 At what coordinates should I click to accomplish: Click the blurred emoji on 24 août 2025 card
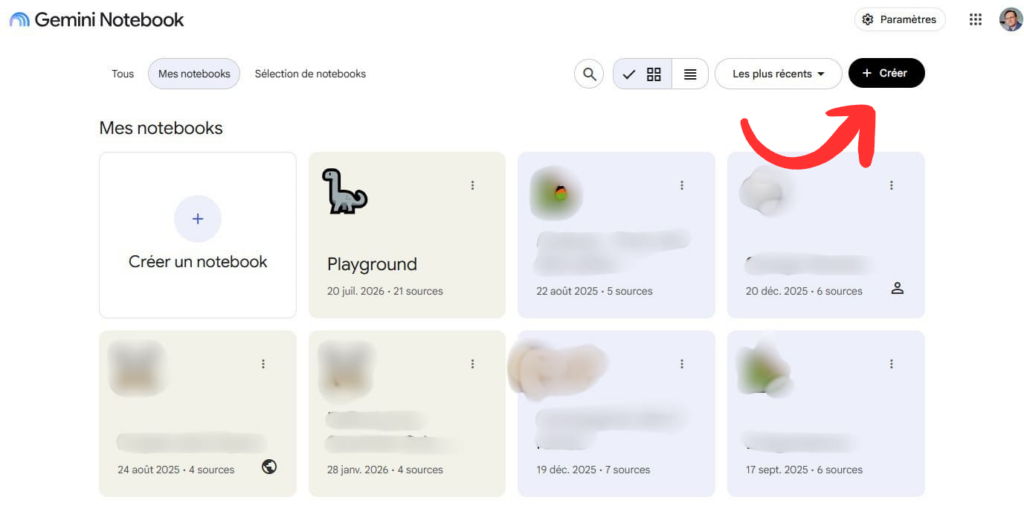pos(137,369)
